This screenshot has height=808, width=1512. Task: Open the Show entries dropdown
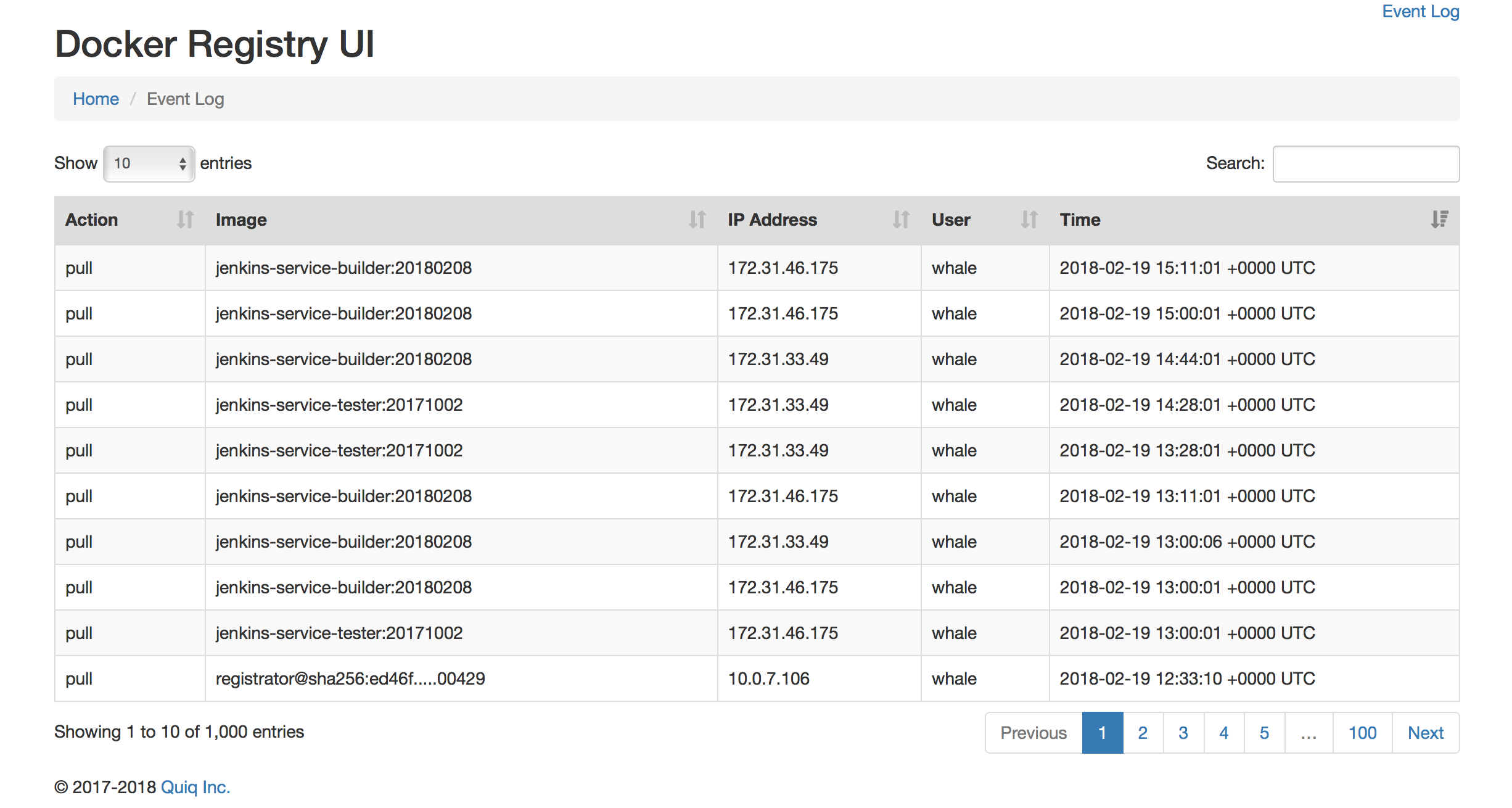click(149, 163)
